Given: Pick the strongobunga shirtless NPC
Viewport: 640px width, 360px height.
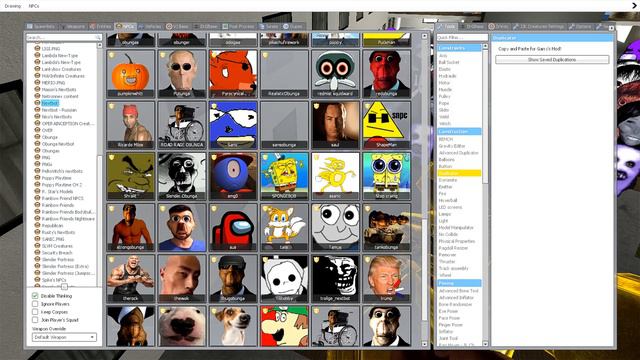Looking at the screenshot, I should (131, 227).
